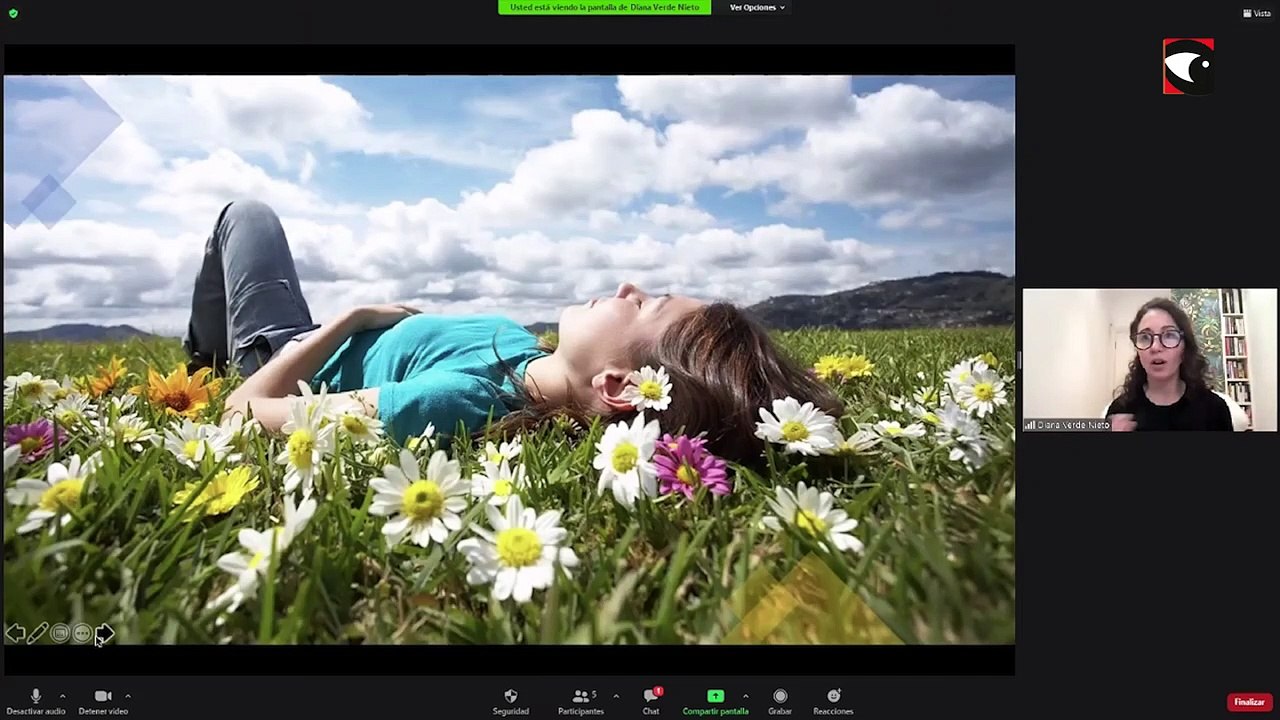Open the slideshow more options ellipsis

[x=82, y=633]
